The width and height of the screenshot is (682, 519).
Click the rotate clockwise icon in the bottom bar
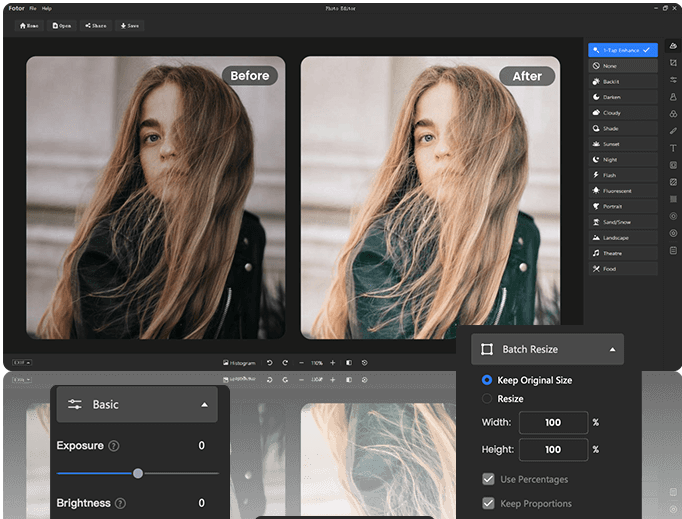pyautogui.click(x=285, y=362)
